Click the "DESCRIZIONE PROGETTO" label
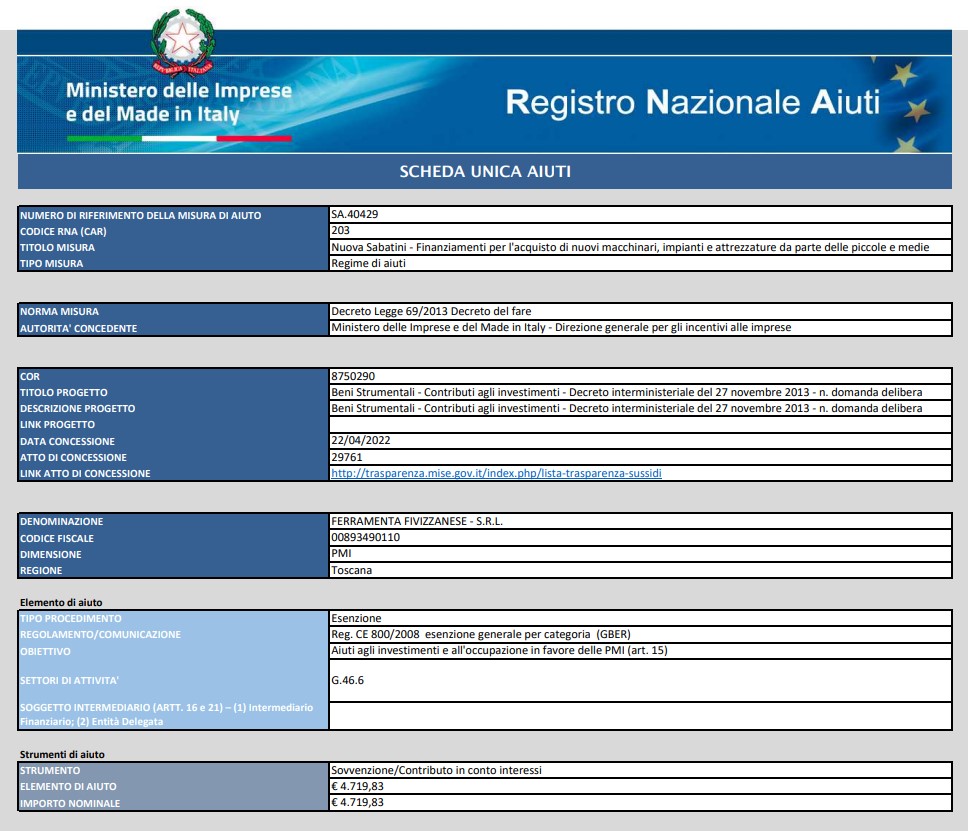The image size is (968, 831). coord(77,409)
